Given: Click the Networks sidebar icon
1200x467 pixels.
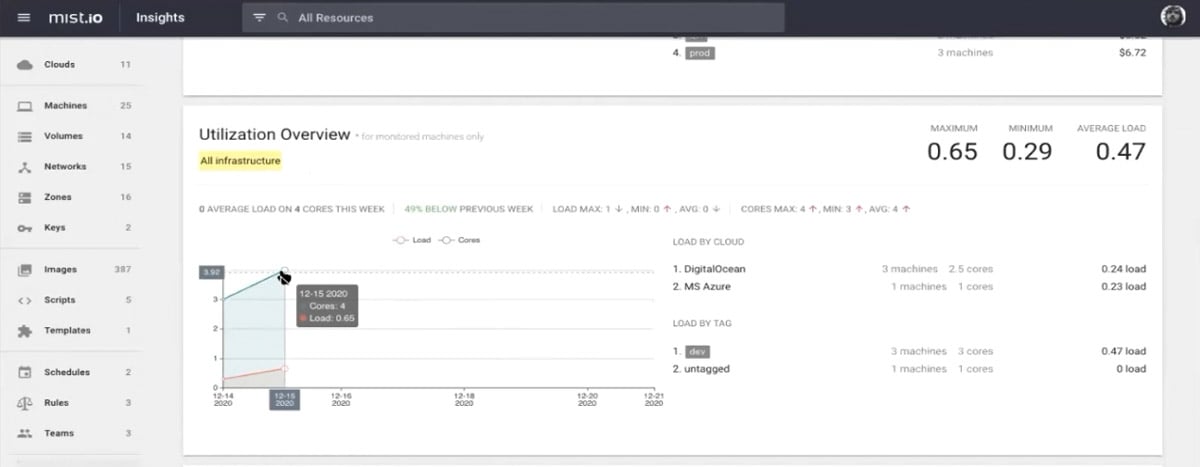Looking at the screenshot, I should click(25, 167).
